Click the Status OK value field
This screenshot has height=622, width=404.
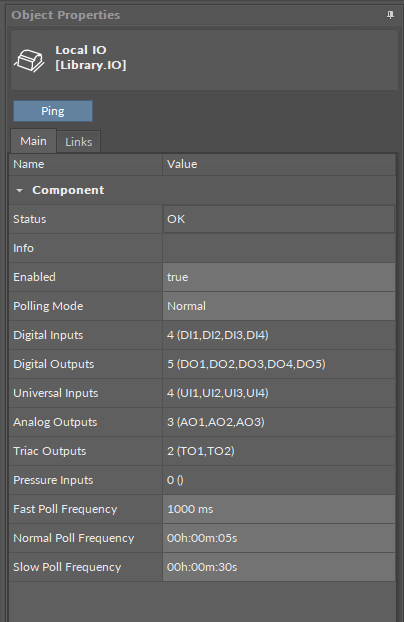(279, 219)
